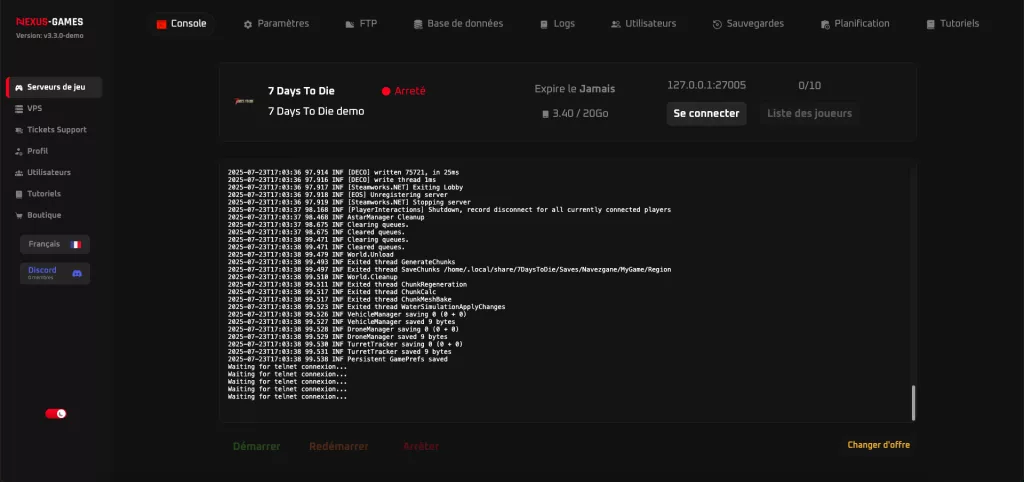
Task: Open the Sauvegardes tab
Action: click(748, 24)
